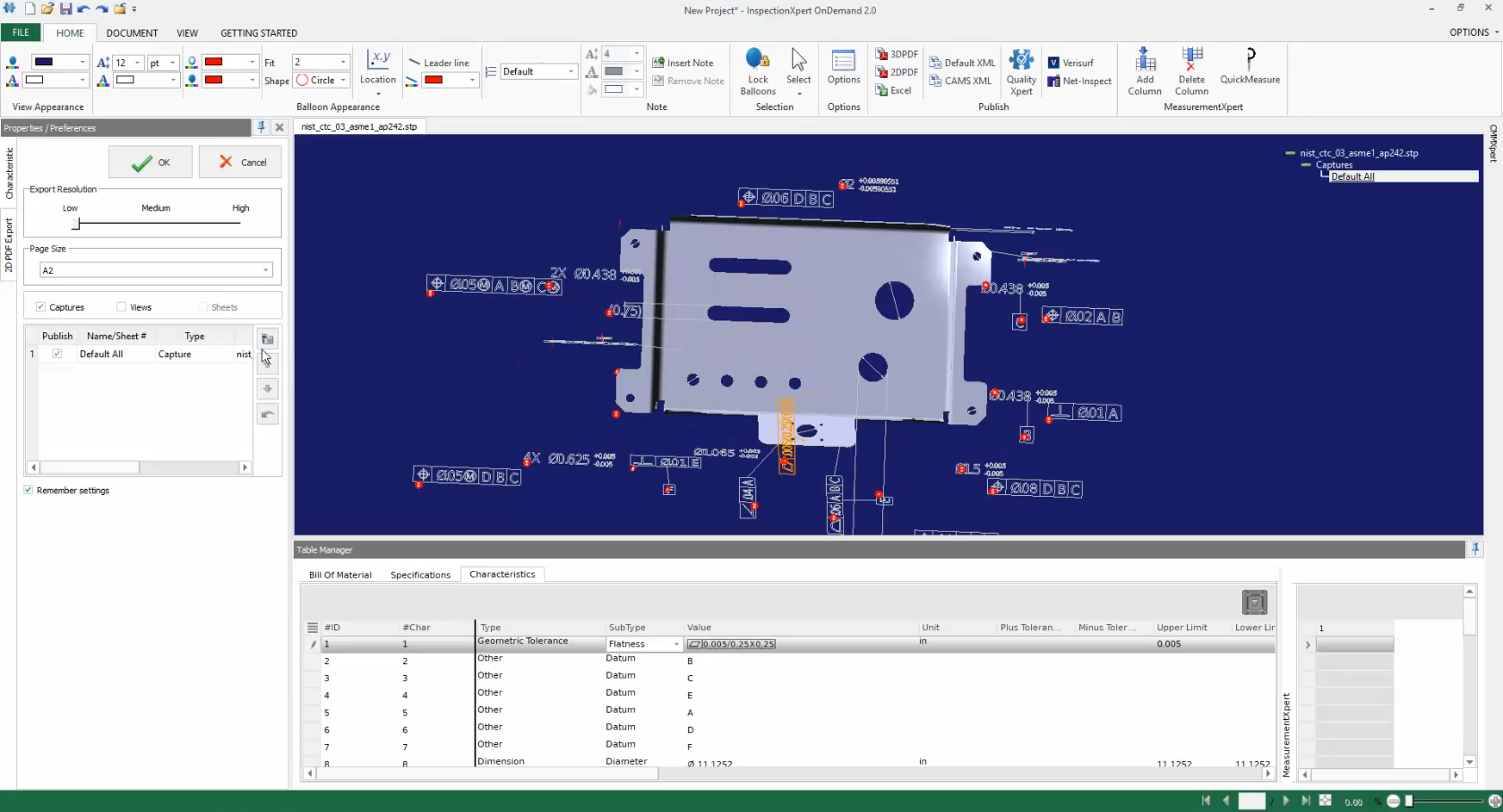Toggle the Views checkbox
The height and width of the screenshot is (812, 1503).
(122, 307)
